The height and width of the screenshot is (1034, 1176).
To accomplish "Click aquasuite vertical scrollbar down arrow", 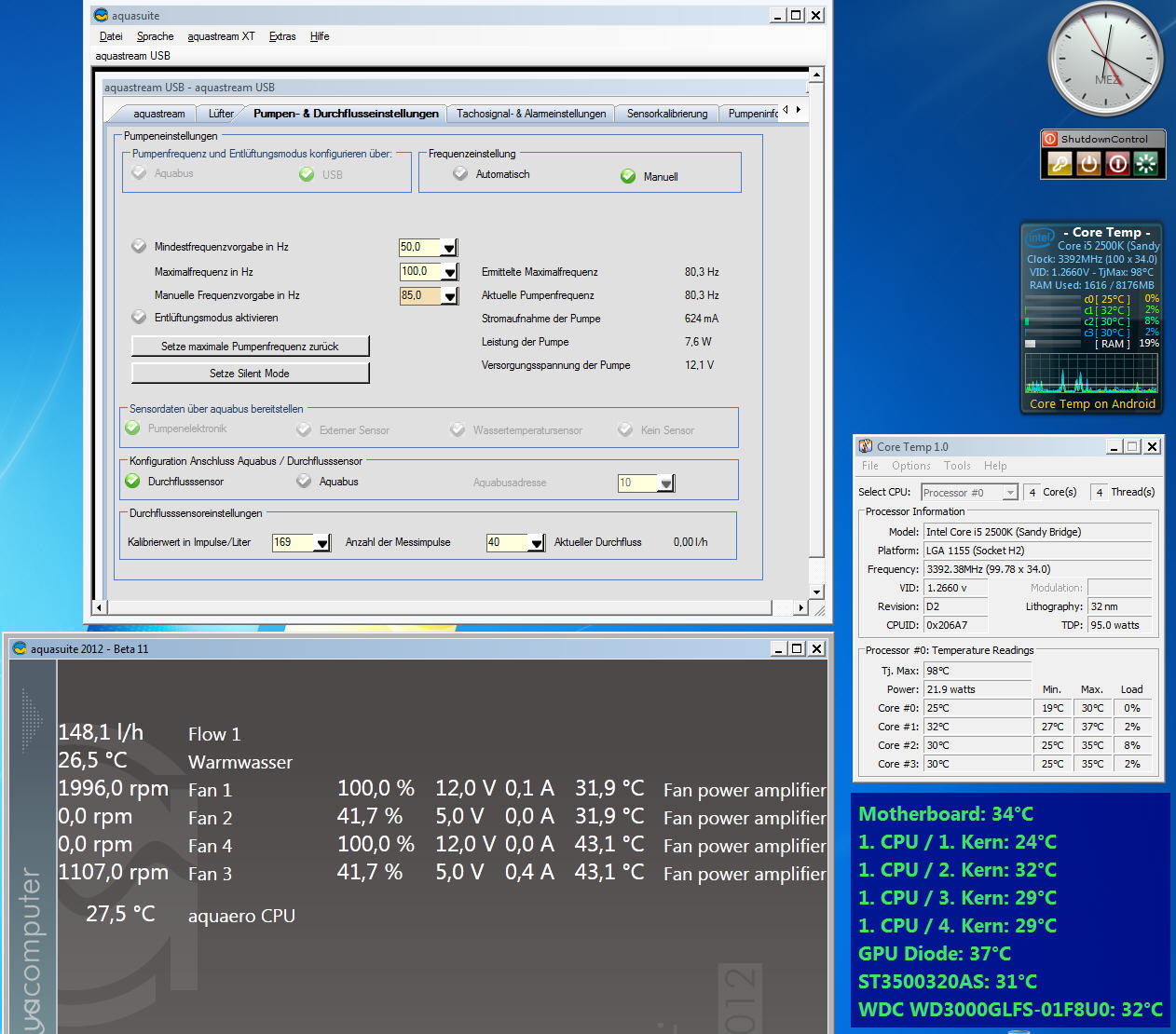I will tap(816, 592).
